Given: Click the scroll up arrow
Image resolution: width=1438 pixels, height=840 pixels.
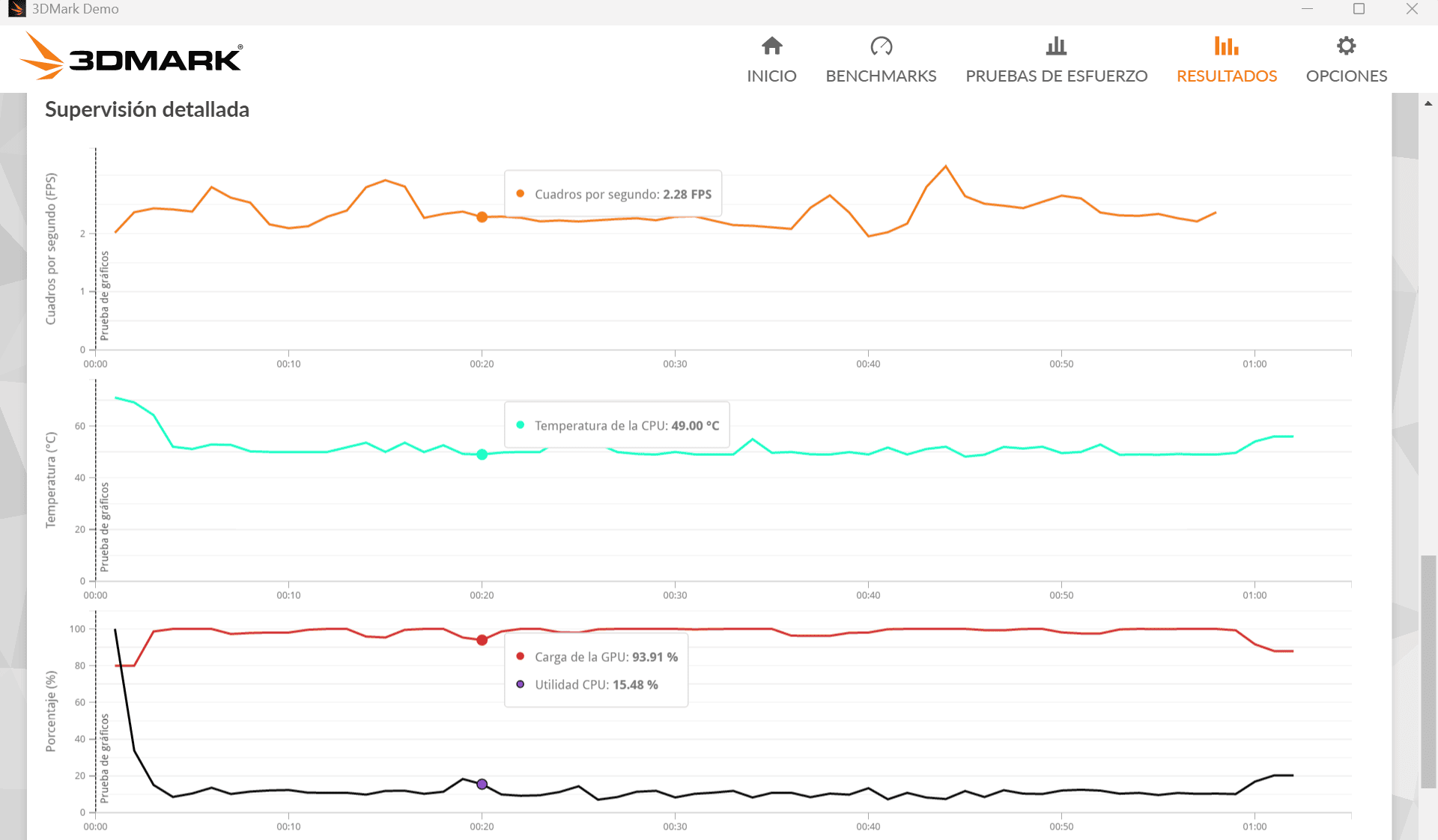Looking at the screenshot, I should pos(1428,103).
